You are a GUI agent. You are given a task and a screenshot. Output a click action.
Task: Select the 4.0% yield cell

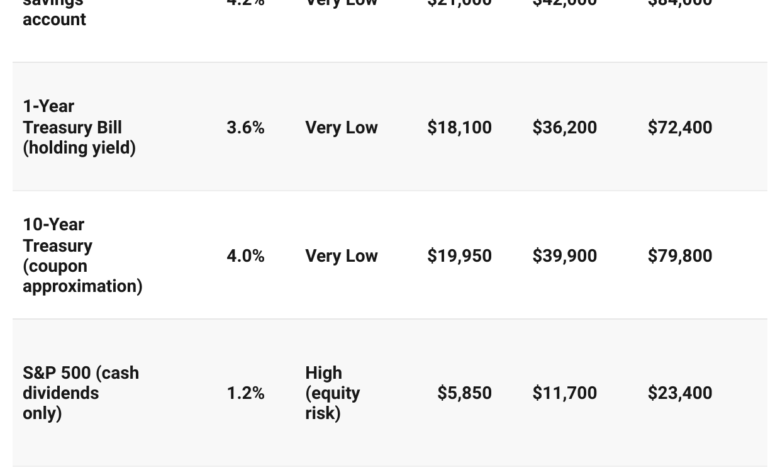(x=245, y=255)
